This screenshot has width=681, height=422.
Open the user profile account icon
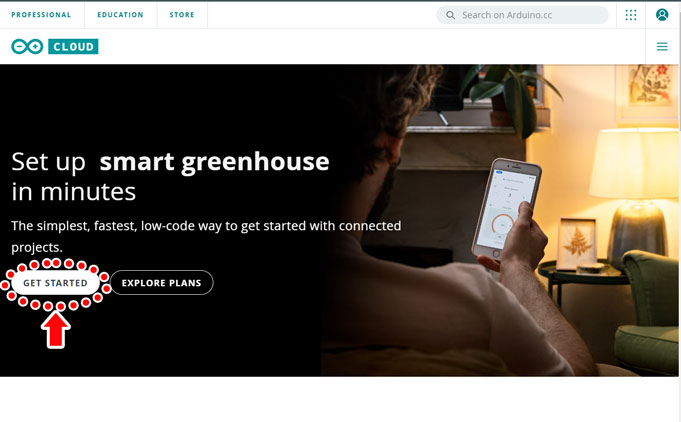coord(662,15)
